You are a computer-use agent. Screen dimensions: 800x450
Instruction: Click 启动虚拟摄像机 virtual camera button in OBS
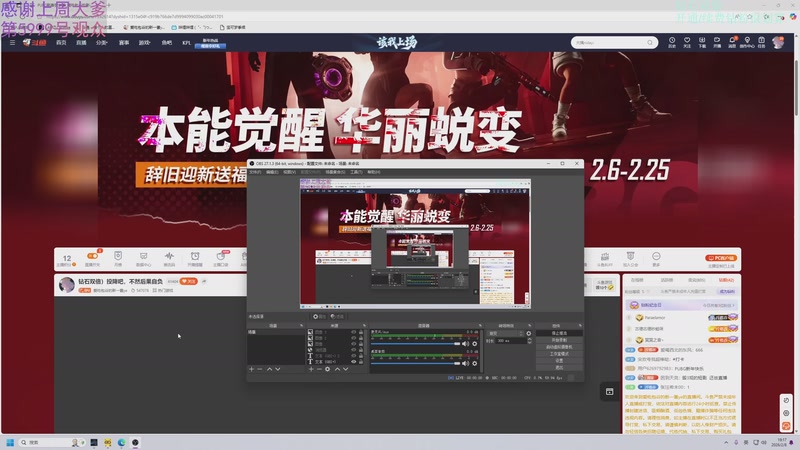click(559, 347)
